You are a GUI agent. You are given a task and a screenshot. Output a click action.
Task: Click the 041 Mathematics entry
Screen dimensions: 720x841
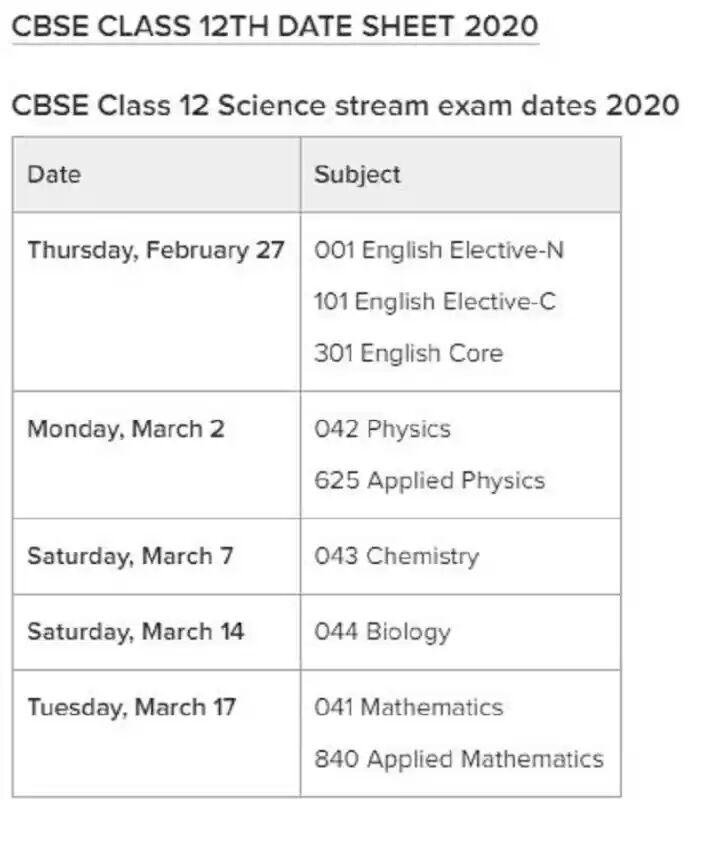click(x=408, y=708)
